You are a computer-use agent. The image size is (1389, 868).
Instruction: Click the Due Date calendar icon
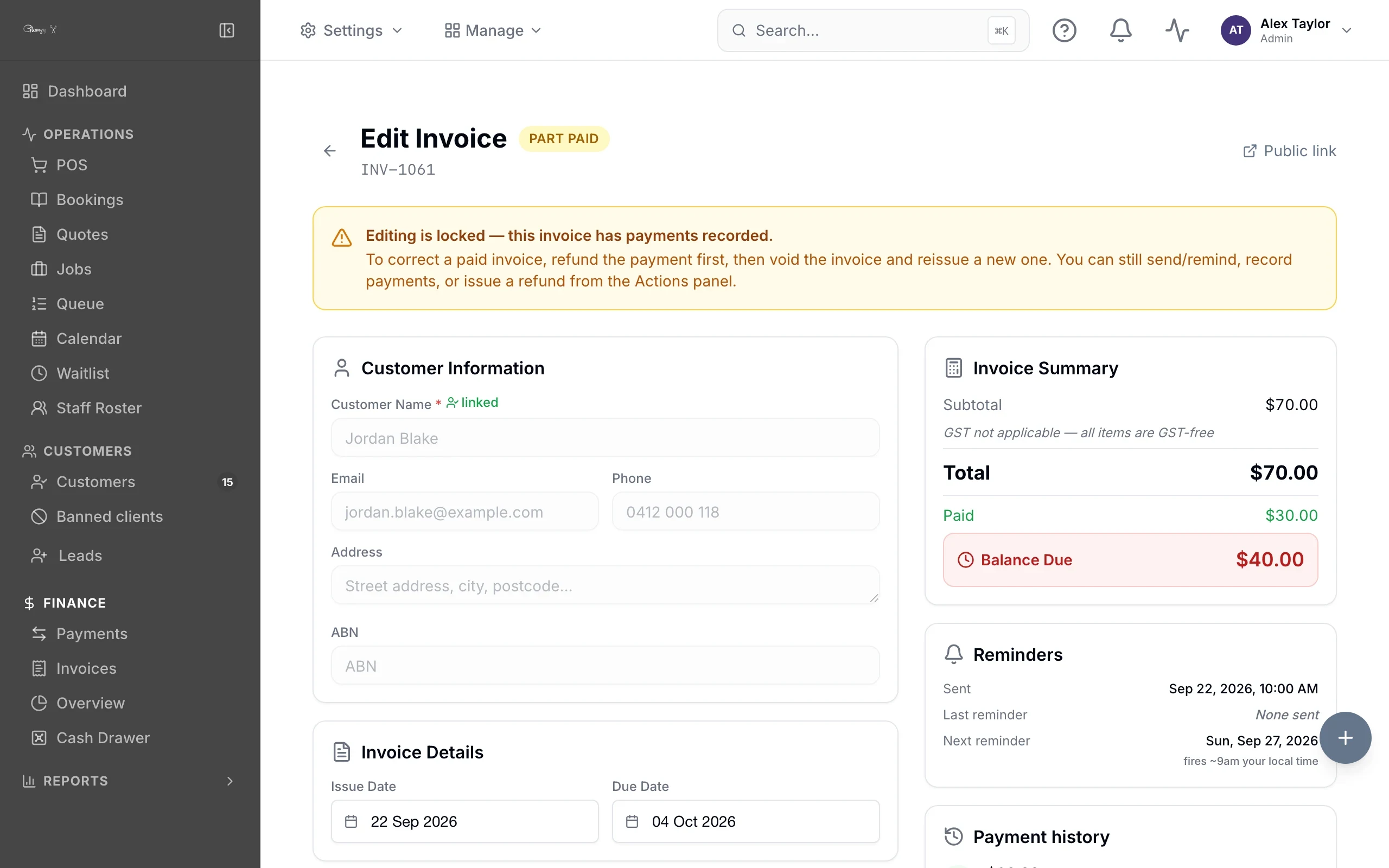632,821
